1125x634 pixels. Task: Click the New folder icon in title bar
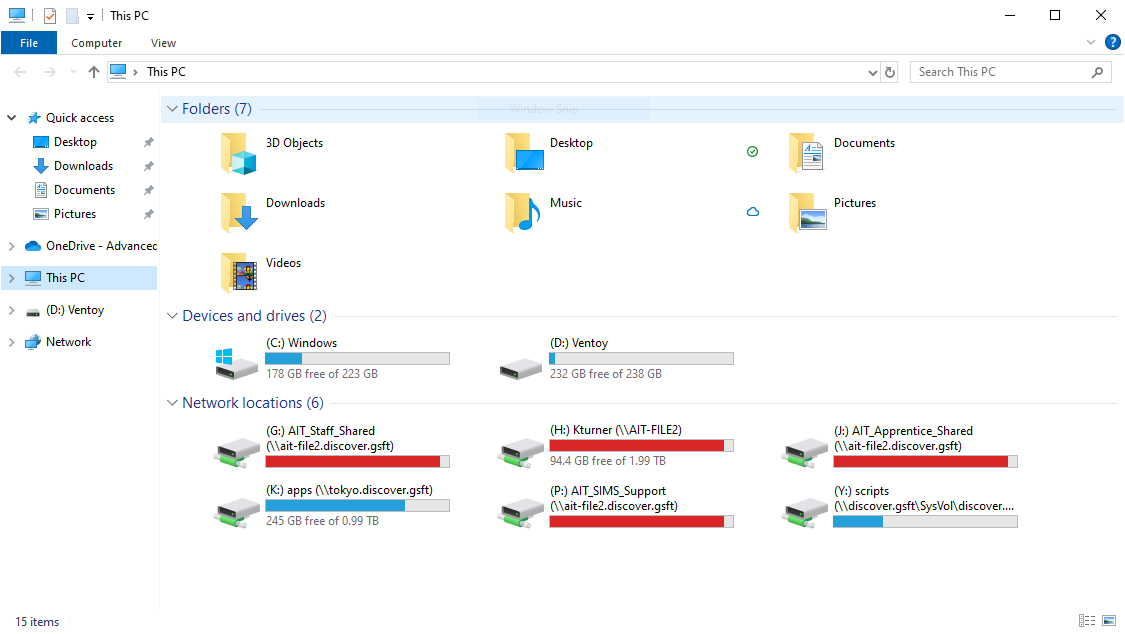(72, 16)
